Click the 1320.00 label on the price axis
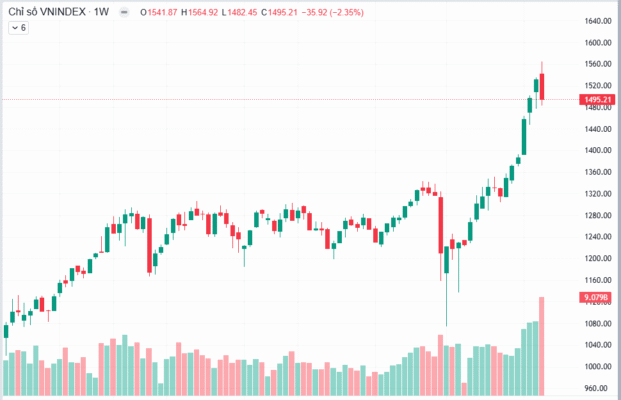 pyautogui.click(x=597, y=193)
